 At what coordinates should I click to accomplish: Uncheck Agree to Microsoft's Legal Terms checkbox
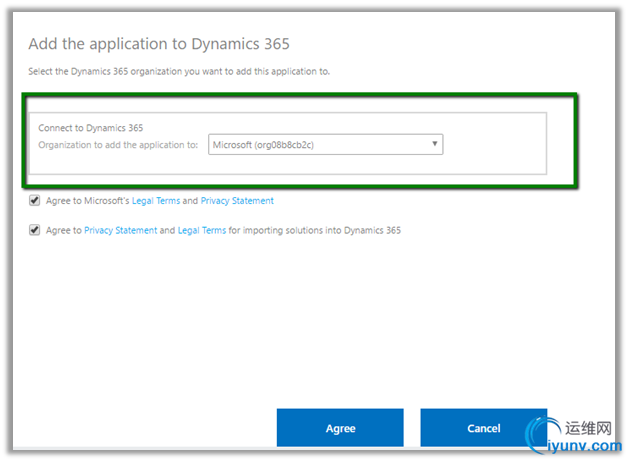[x=34, y=200]
